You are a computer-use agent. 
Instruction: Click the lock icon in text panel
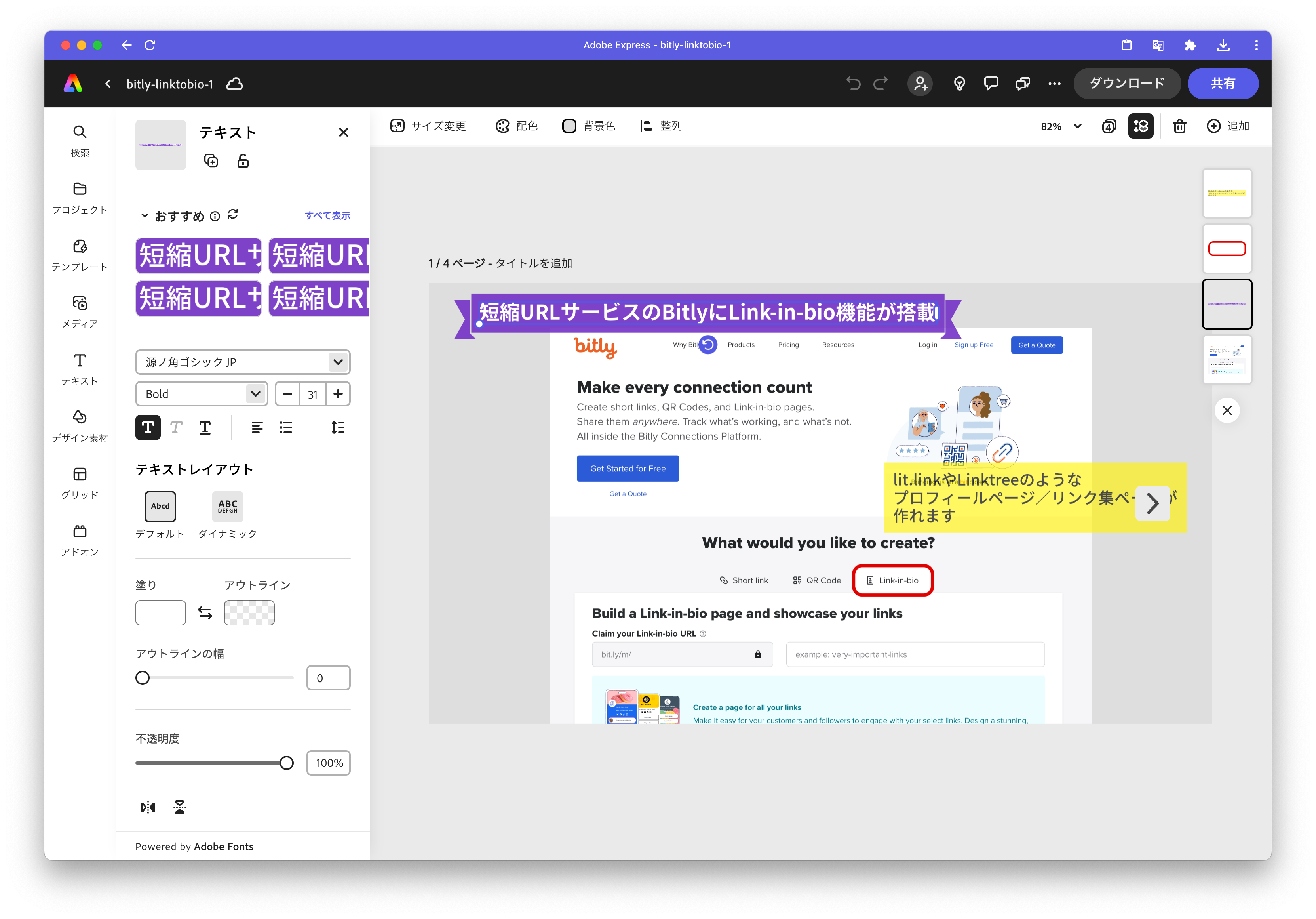243,161
